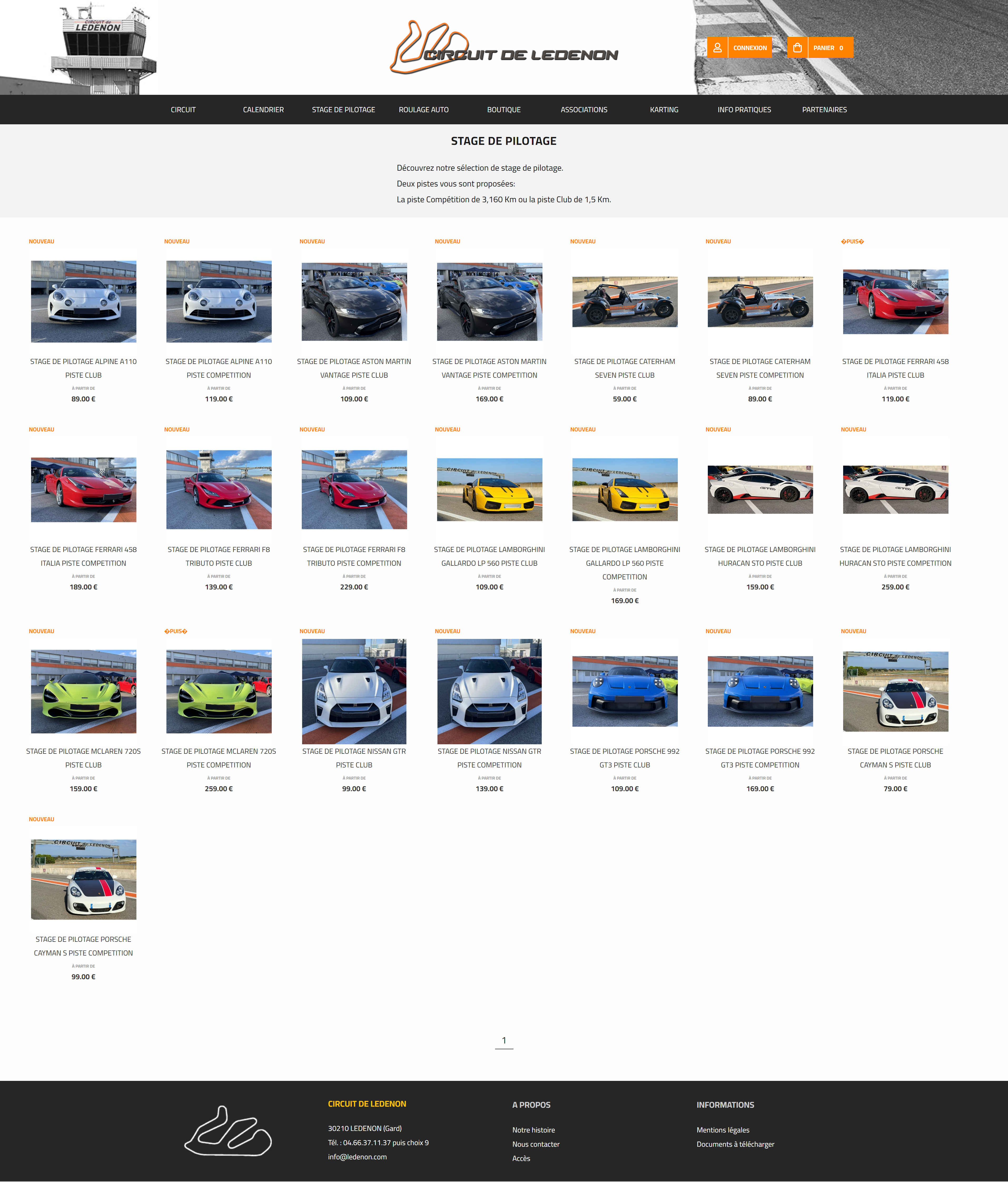Click the Connexion button

coord(750,48)
